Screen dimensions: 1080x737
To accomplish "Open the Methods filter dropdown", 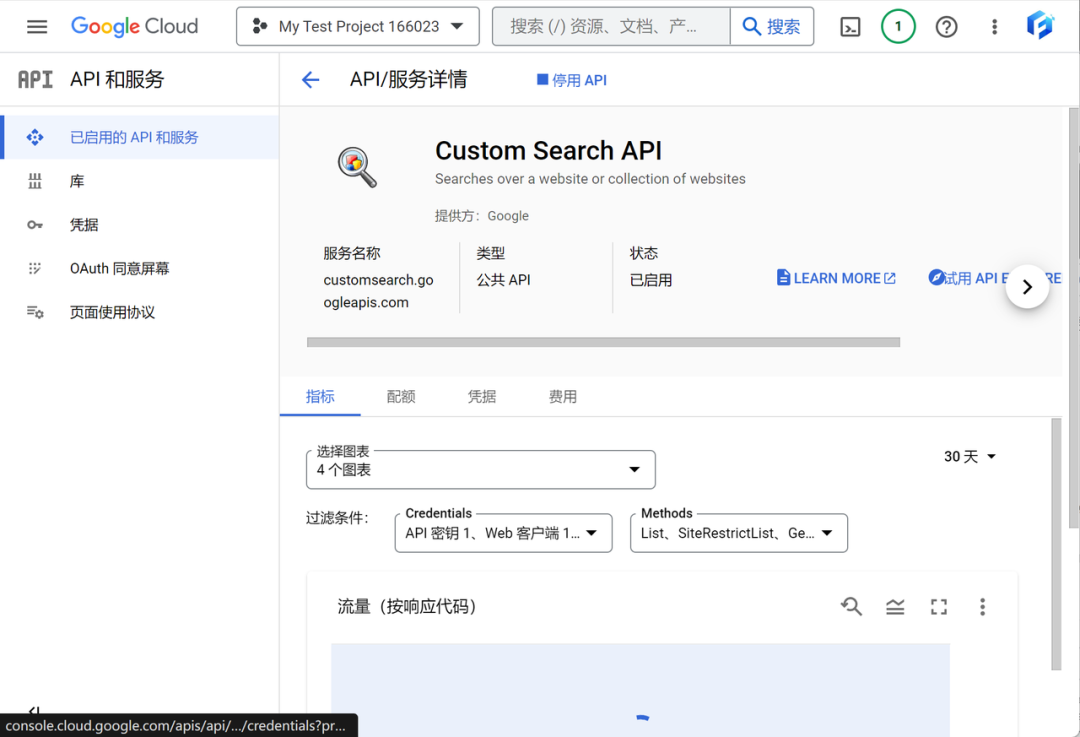I will pyautogui.click(x=738, y=533).
